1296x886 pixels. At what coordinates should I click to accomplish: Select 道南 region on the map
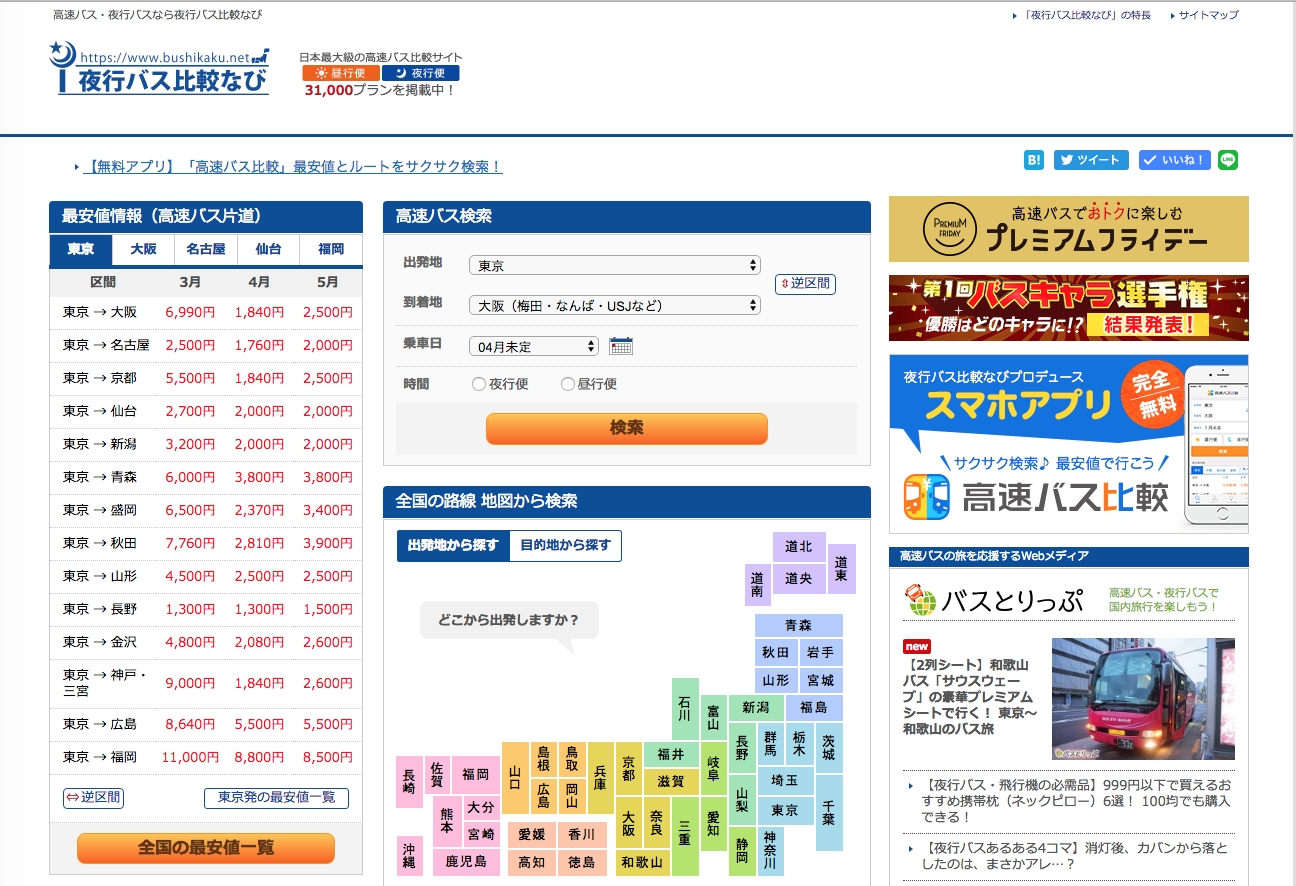coord(758,585)
